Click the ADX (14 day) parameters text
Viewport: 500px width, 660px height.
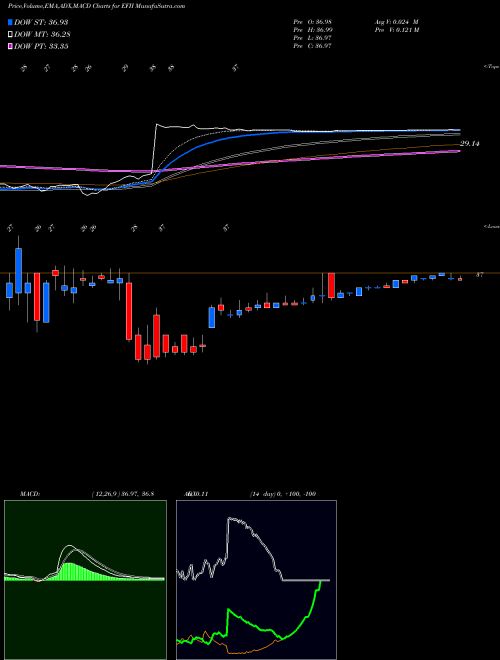tap(283, 494)
